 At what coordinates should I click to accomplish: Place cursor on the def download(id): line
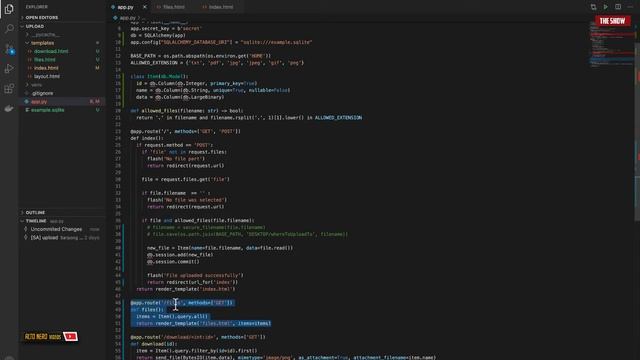click(154, 344)
